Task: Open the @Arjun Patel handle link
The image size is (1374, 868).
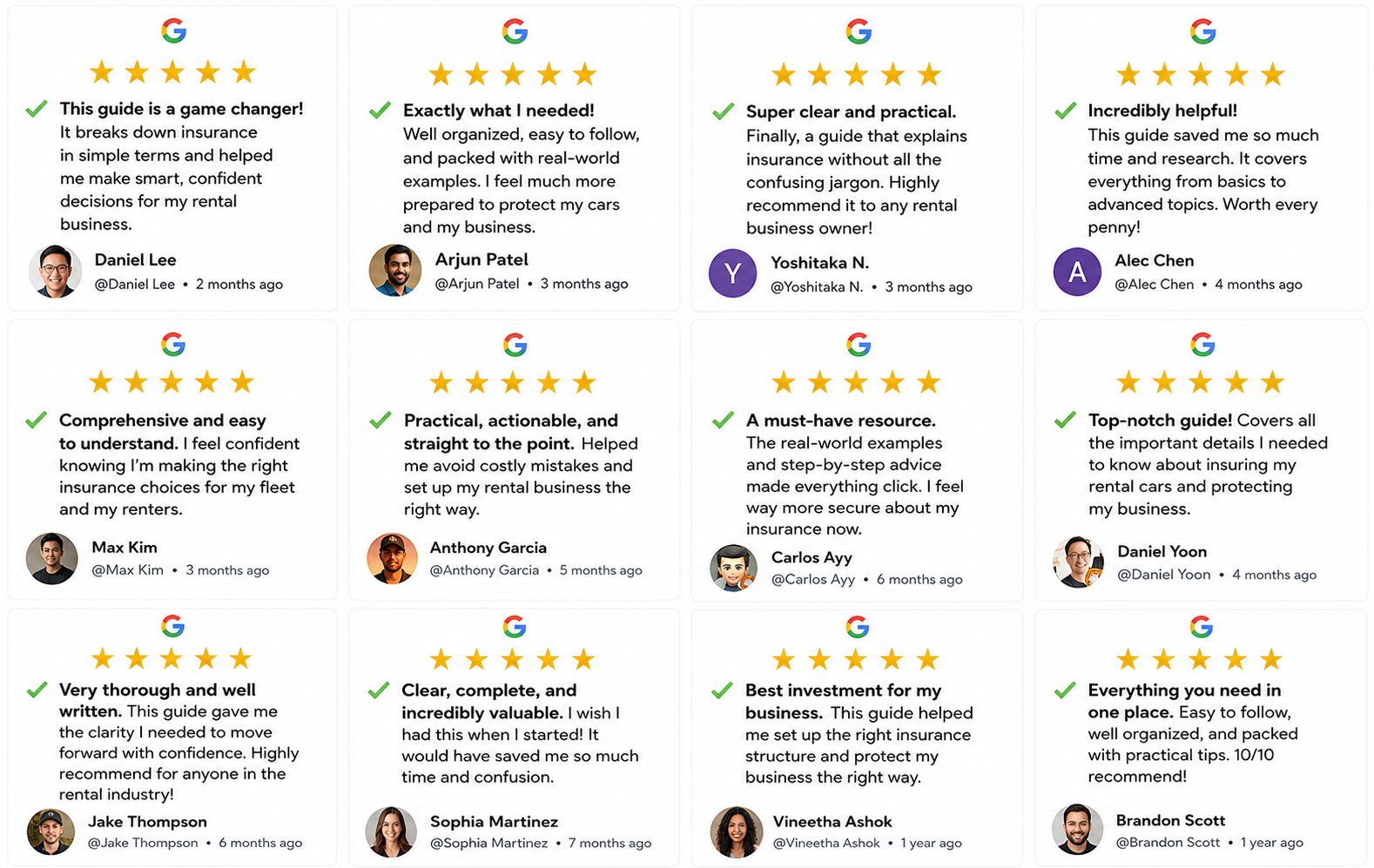Action: pyautogui.click(x=477, y=284)
